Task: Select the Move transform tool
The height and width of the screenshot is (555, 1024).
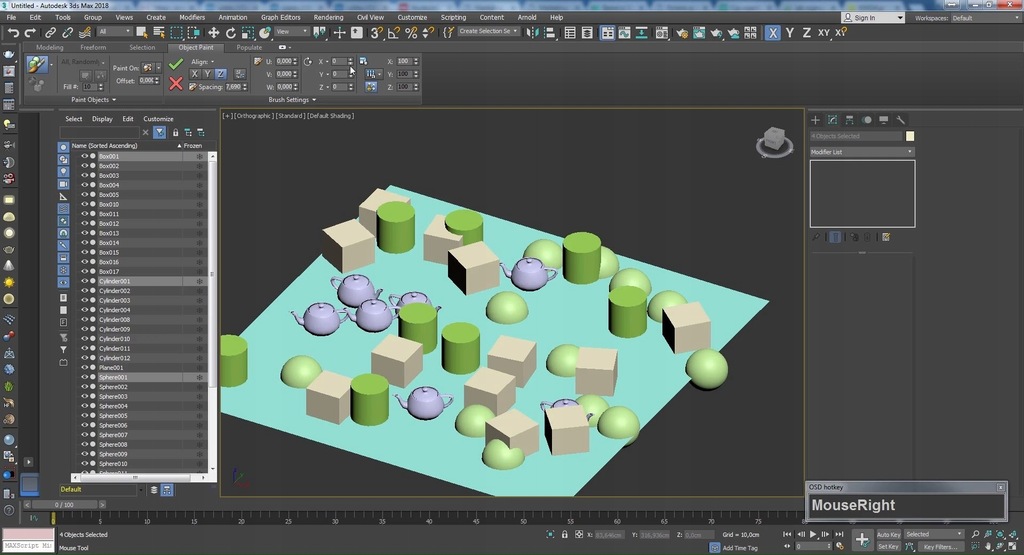Action: [213, 33]
